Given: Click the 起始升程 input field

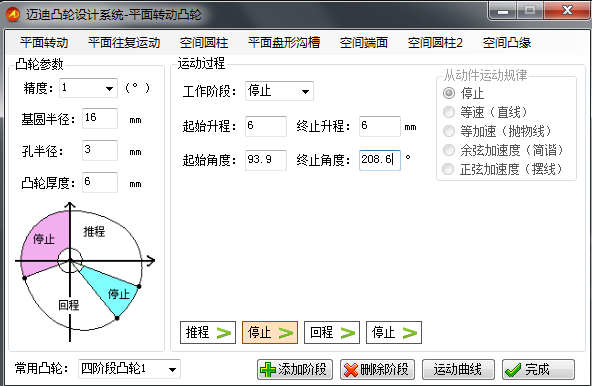Looking at the screenshot, I should 265,126.
